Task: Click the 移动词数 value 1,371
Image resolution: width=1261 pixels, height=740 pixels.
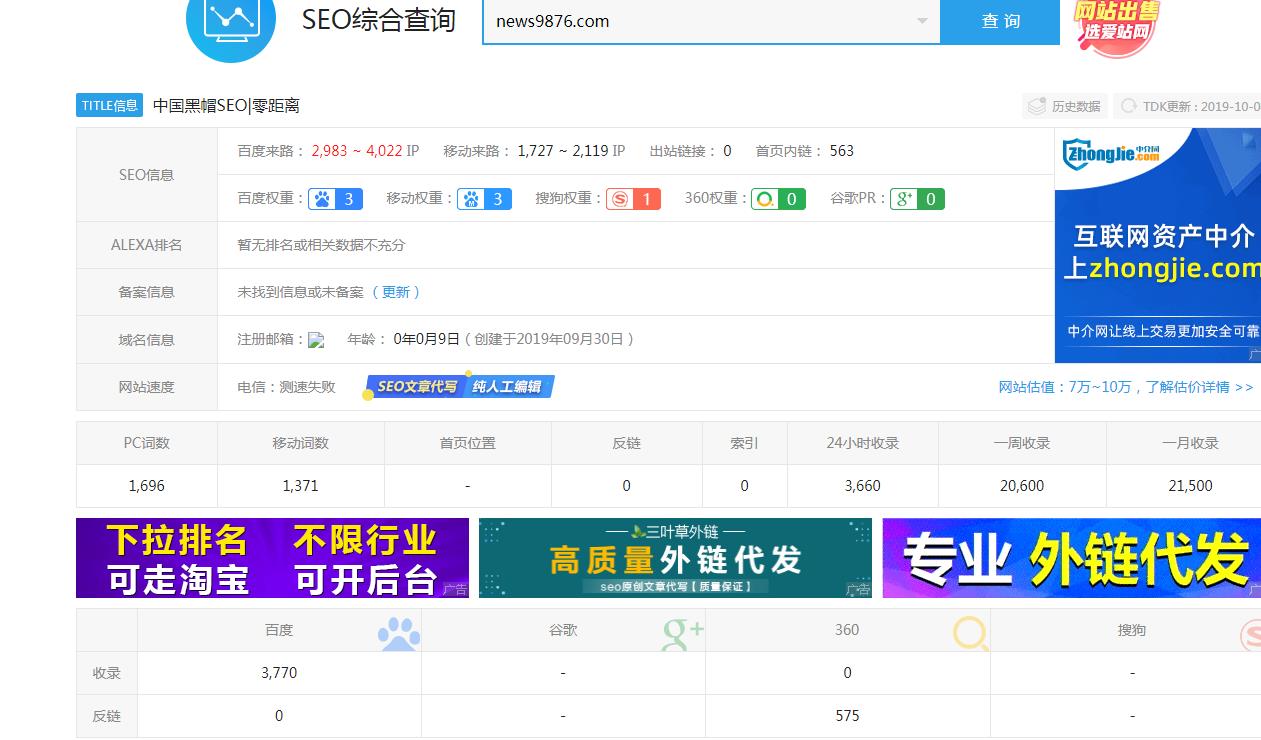Action: pyautogui.click(x=300, y=486)
